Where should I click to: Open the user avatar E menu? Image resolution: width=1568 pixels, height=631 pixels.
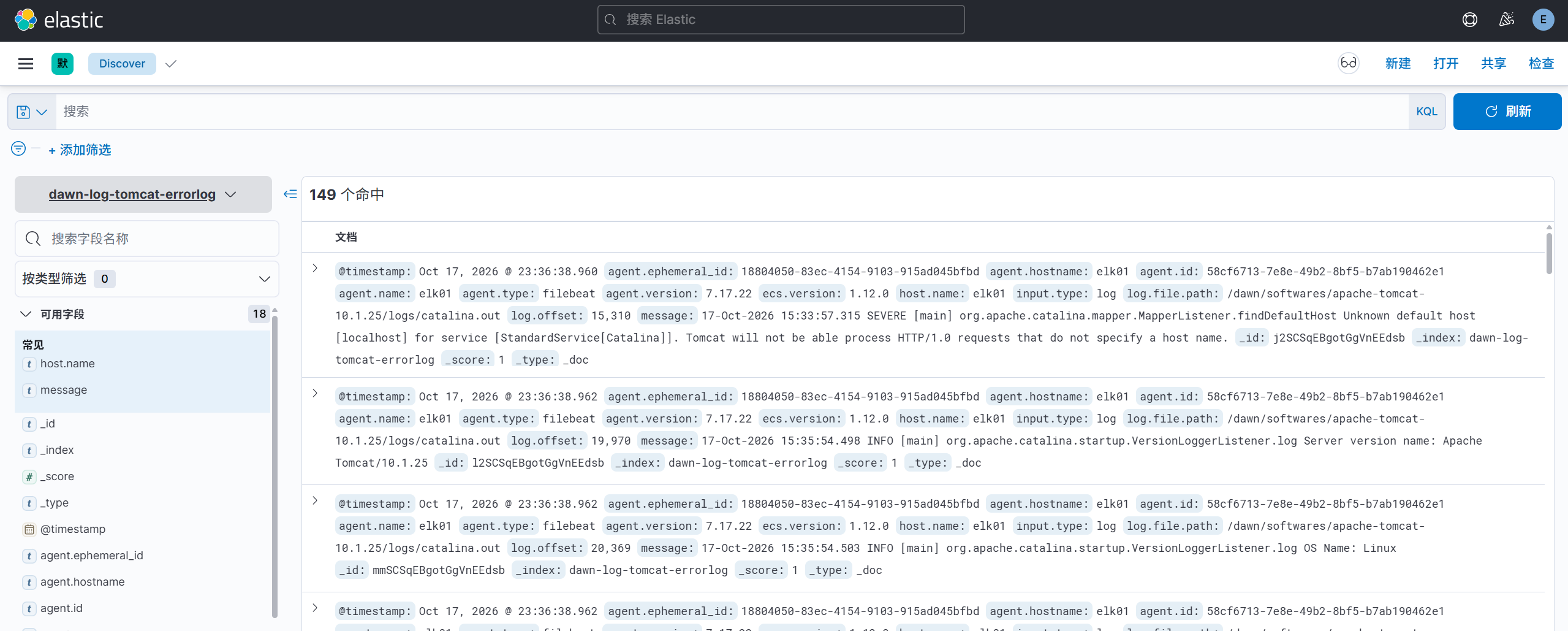click(1543, 20)
